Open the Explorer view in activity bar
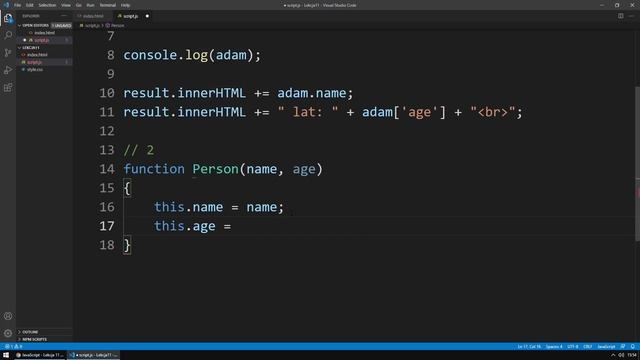Screen dimensions: 640x360 8,18
